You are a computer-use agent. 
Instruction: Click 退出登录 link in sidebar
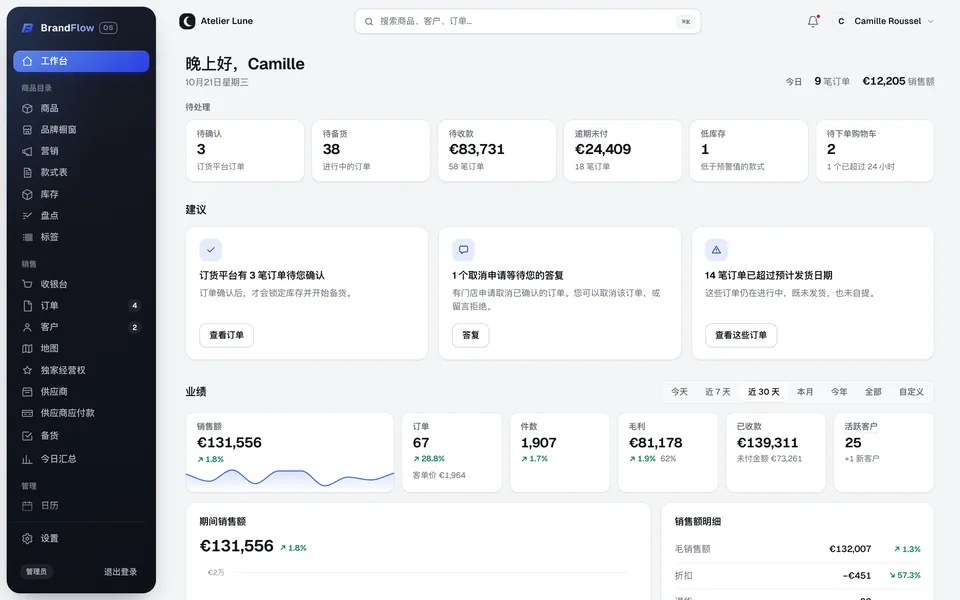coord(121,572)
